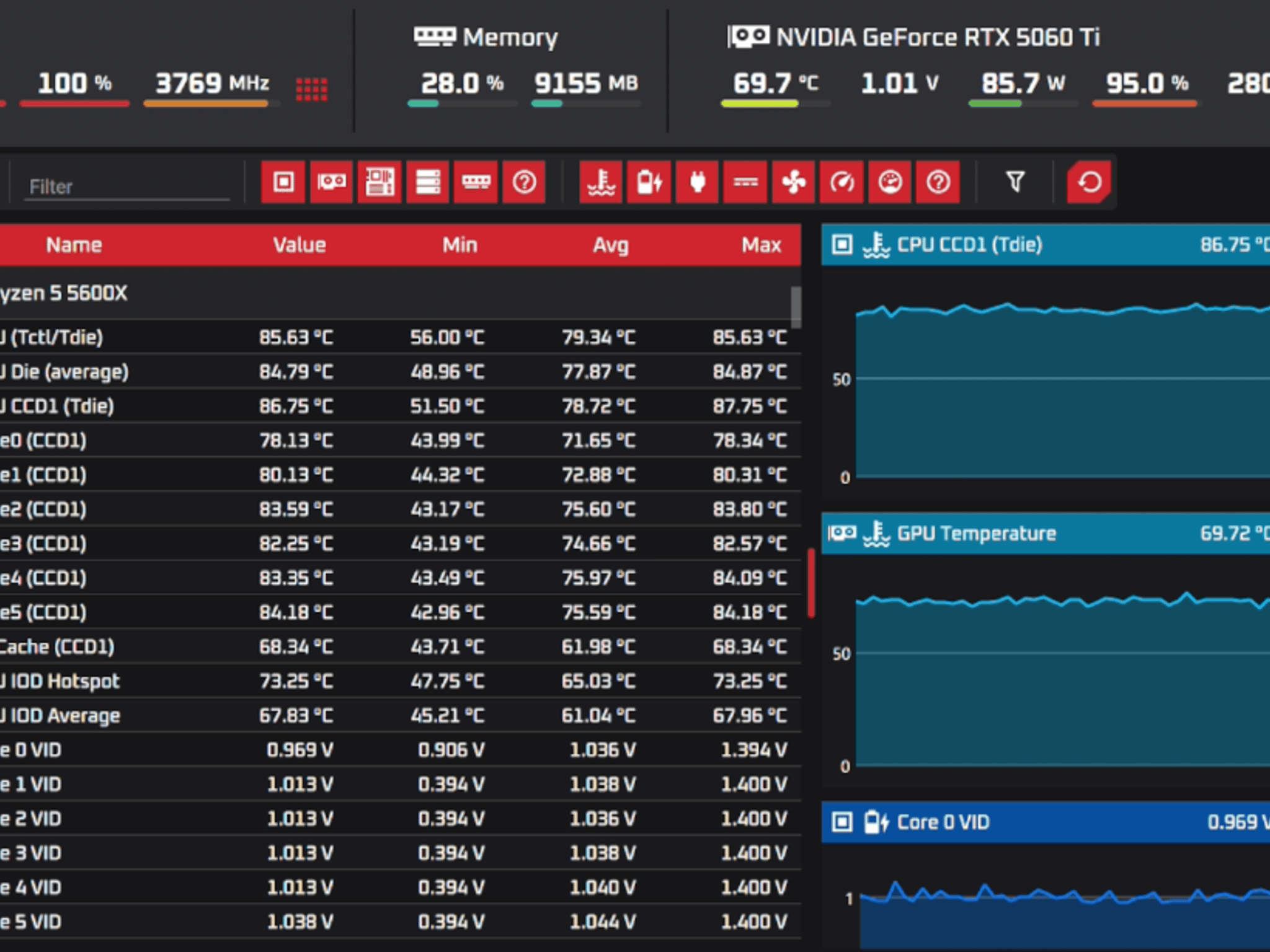Click the 85.7 W GPU power reading
This screenshot has height=952, width=1270.
pyautogui.click(x=1023, y=83)
